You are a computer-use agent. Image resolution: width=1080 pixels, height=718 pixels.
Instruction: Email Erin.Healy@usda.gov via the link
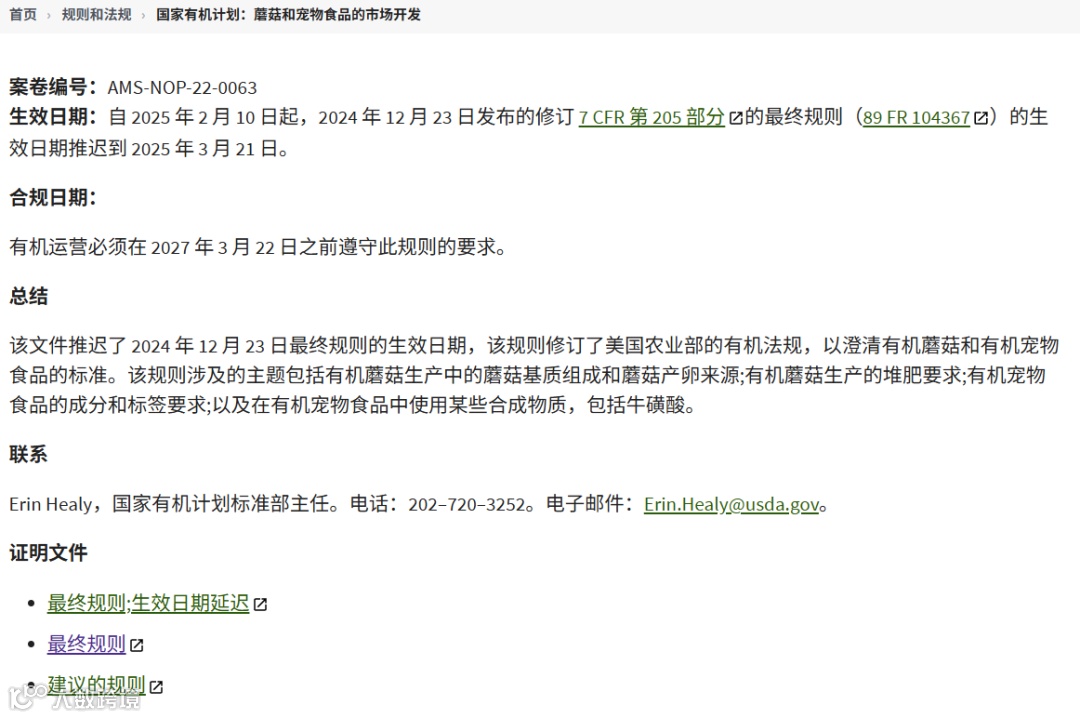pyautogui.click(x=731, y=504)
